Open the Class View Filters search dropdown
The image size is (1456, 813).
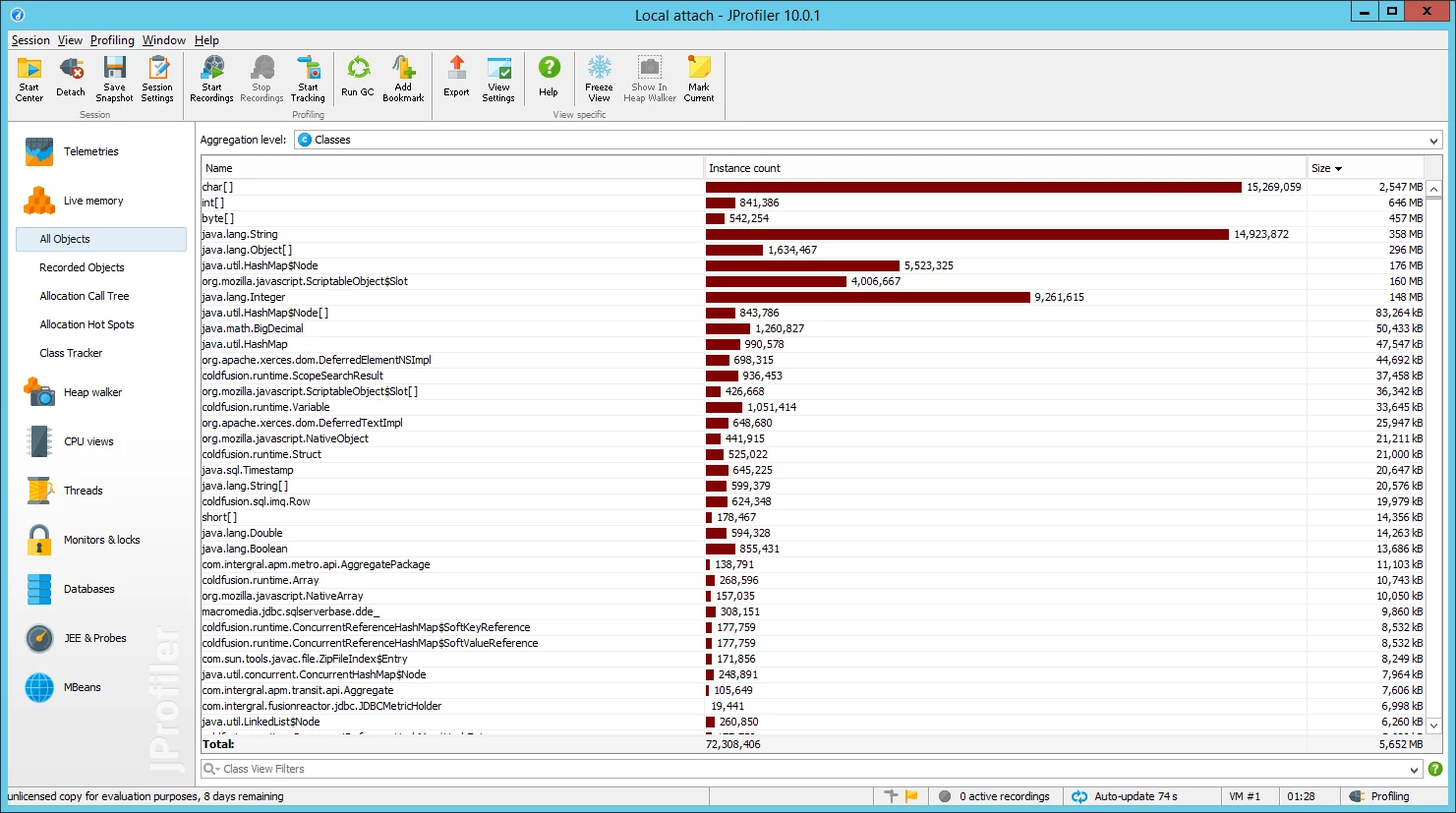click(210, 769)
